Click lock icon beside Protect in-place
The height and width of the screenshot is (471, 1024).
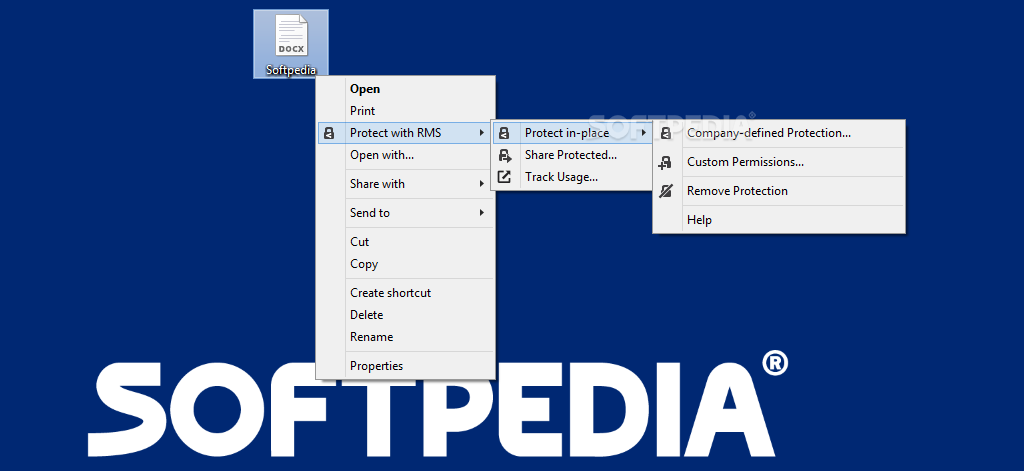503,133
